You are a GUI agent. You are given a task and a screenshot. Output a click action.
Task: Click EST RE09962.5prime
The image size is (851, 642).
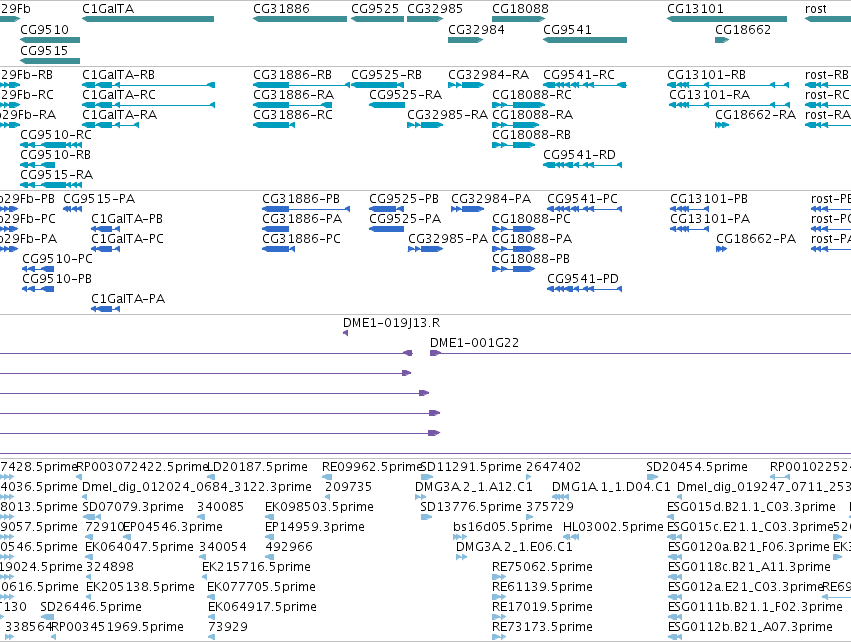click(372, 467)
